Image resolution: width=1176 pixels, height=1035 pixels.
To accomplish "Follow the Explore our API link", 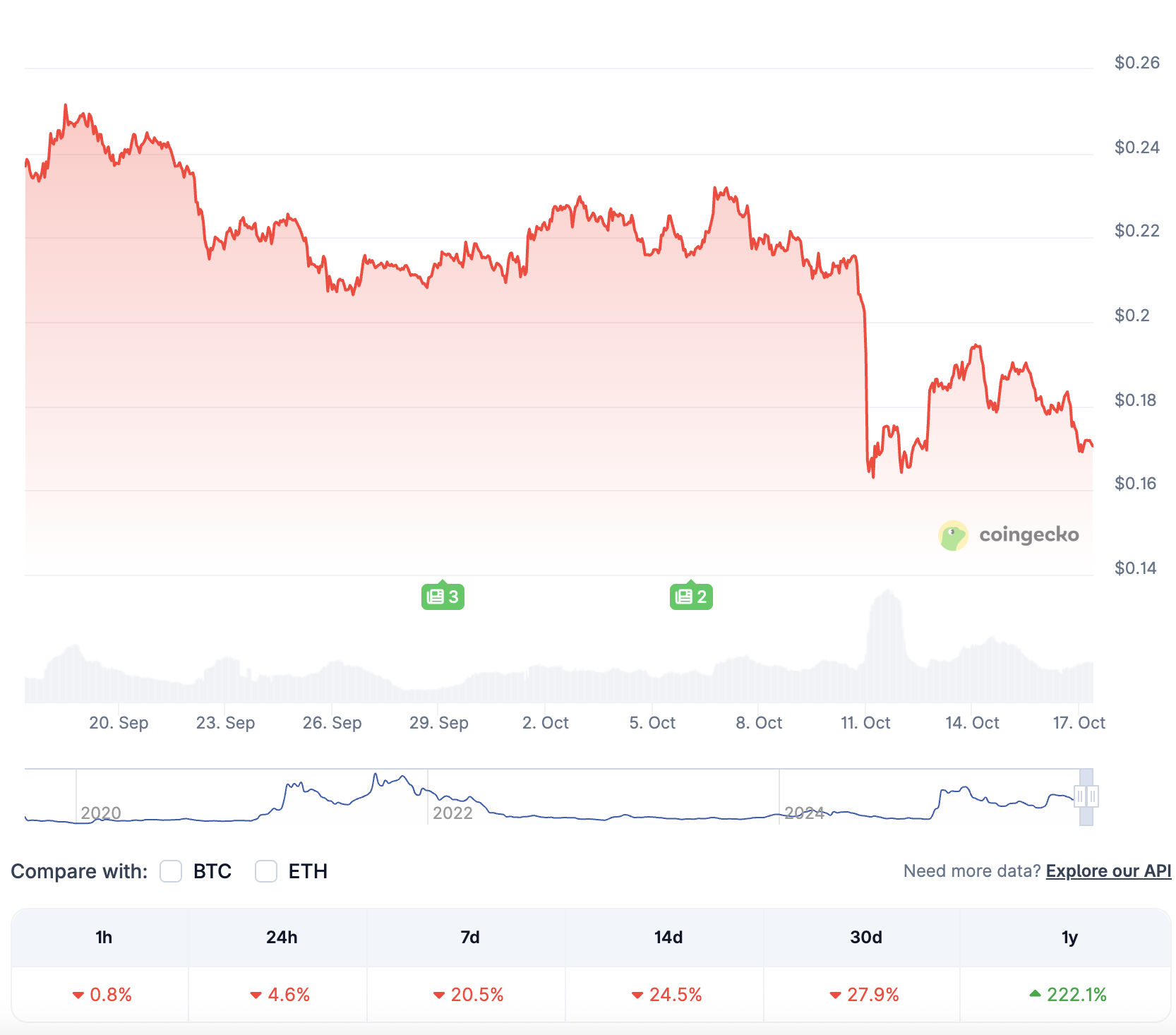I will (1108, 871).
